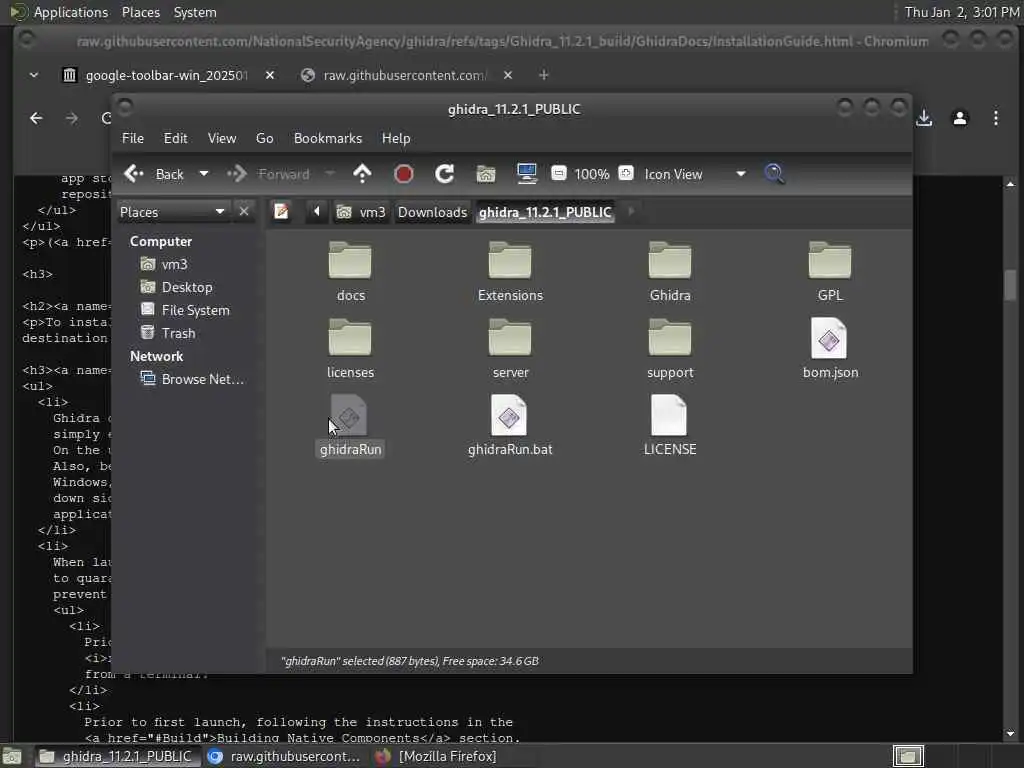Image resolution: width=1024 pixels, height=768 pixels.
Task: Open the Back history dropdown arrow
Action: [204, 174]
